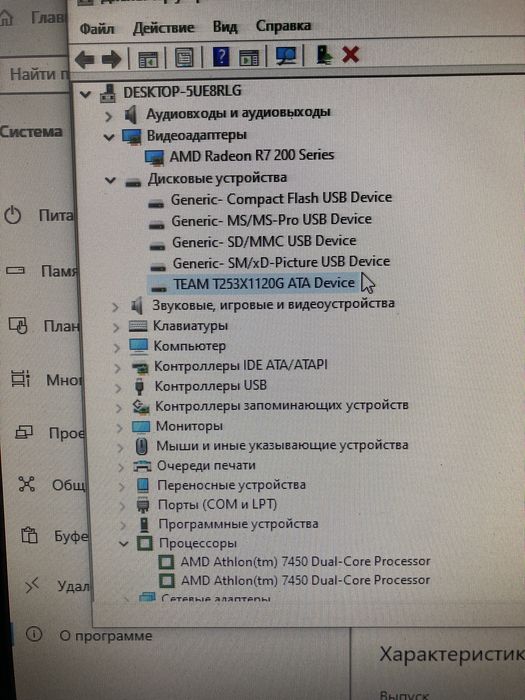The width and height of the screenshot is (525, 700).
Task: Open О программе in settings sidebar
Action: point(106,636)
